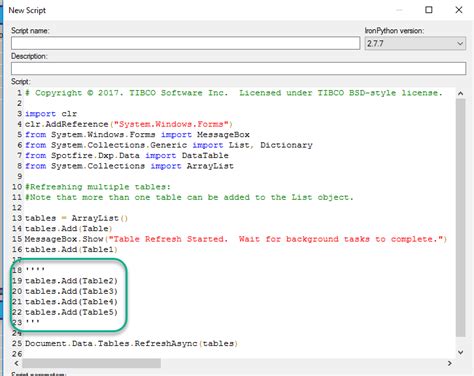Click the opening triple quotes on line 18
The width and height of the screenshot is (474, 376).
tap(35, 269)
